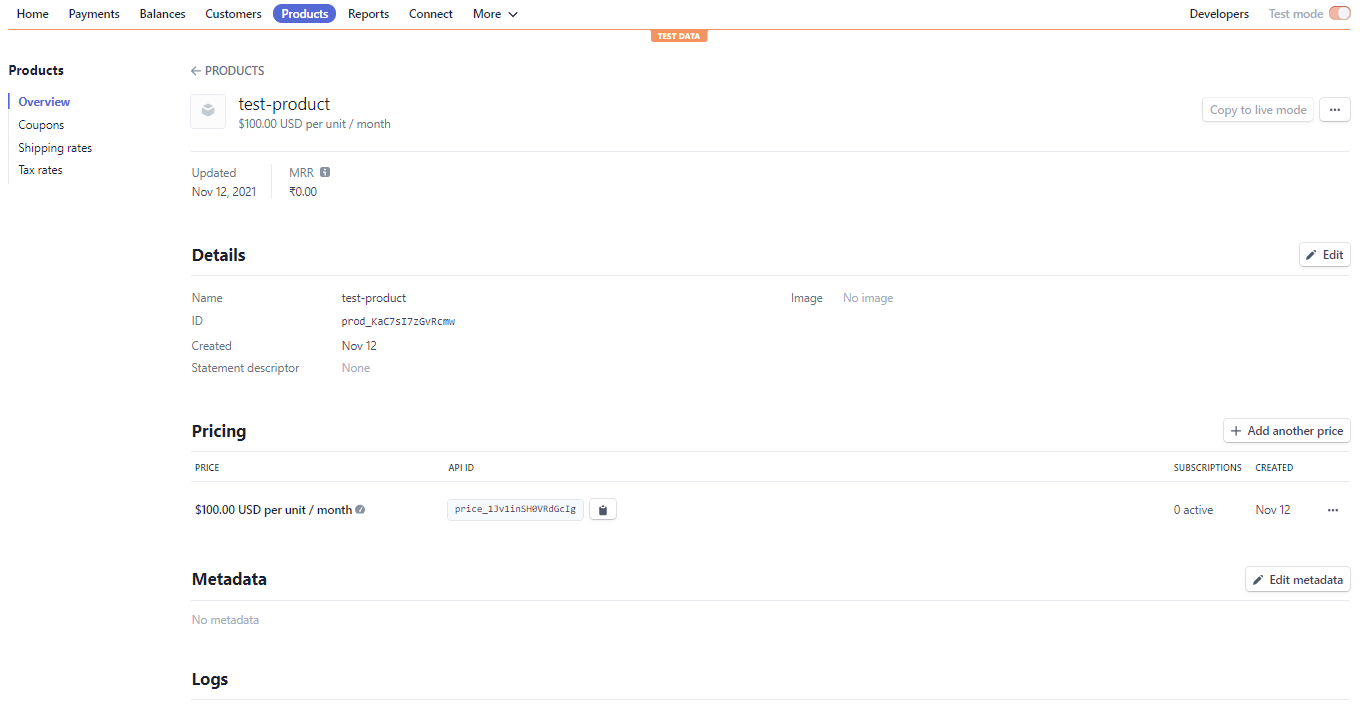Go to the Customers tab
Screen dimensions: 1367x706
233,14
